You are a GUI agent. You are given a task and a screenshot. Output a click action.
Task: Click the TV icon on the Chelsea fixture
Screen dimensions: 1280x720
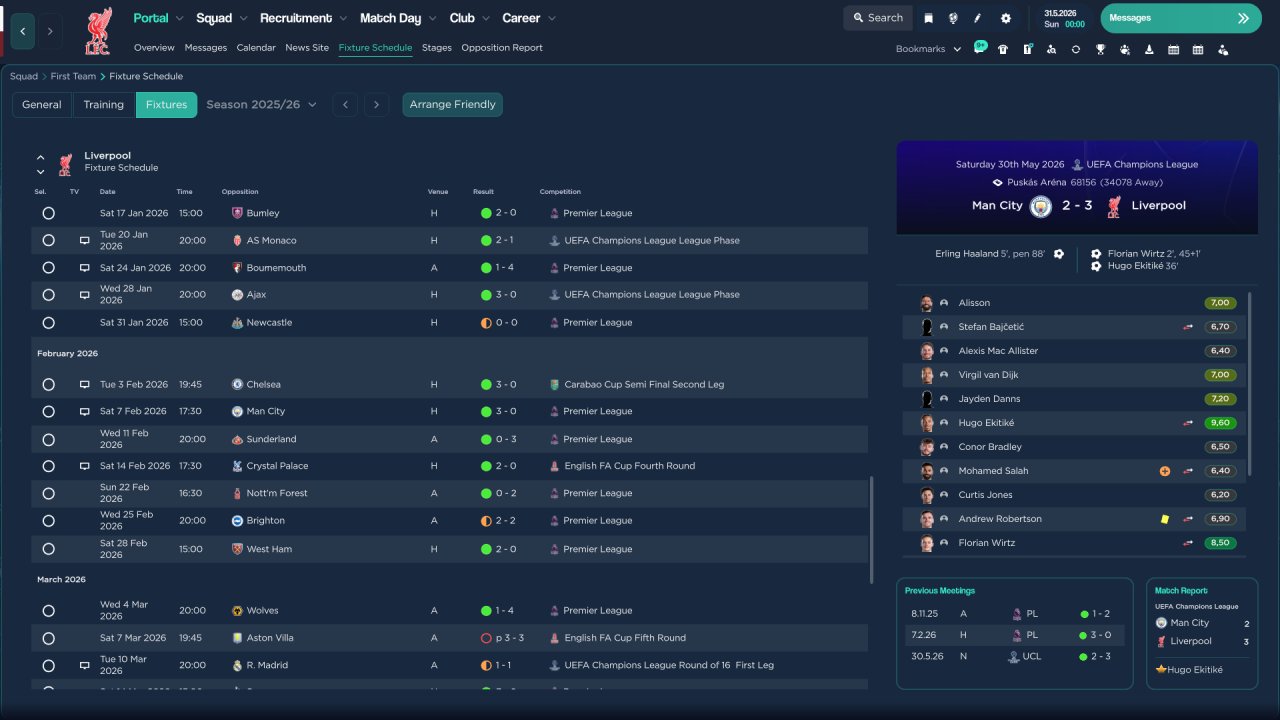point(85,385)
